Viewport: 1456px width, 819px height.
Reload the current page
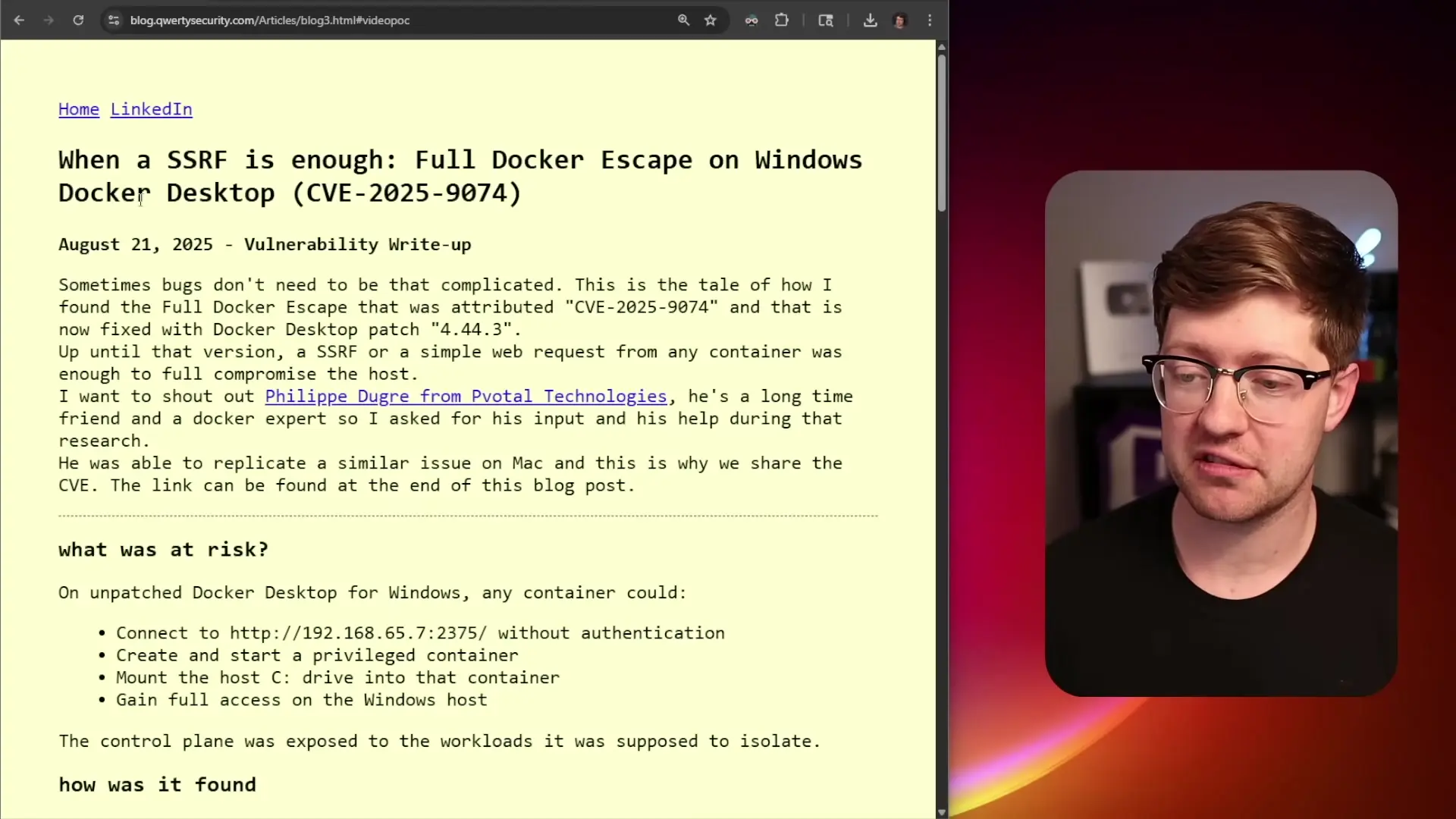coord(78,20)
